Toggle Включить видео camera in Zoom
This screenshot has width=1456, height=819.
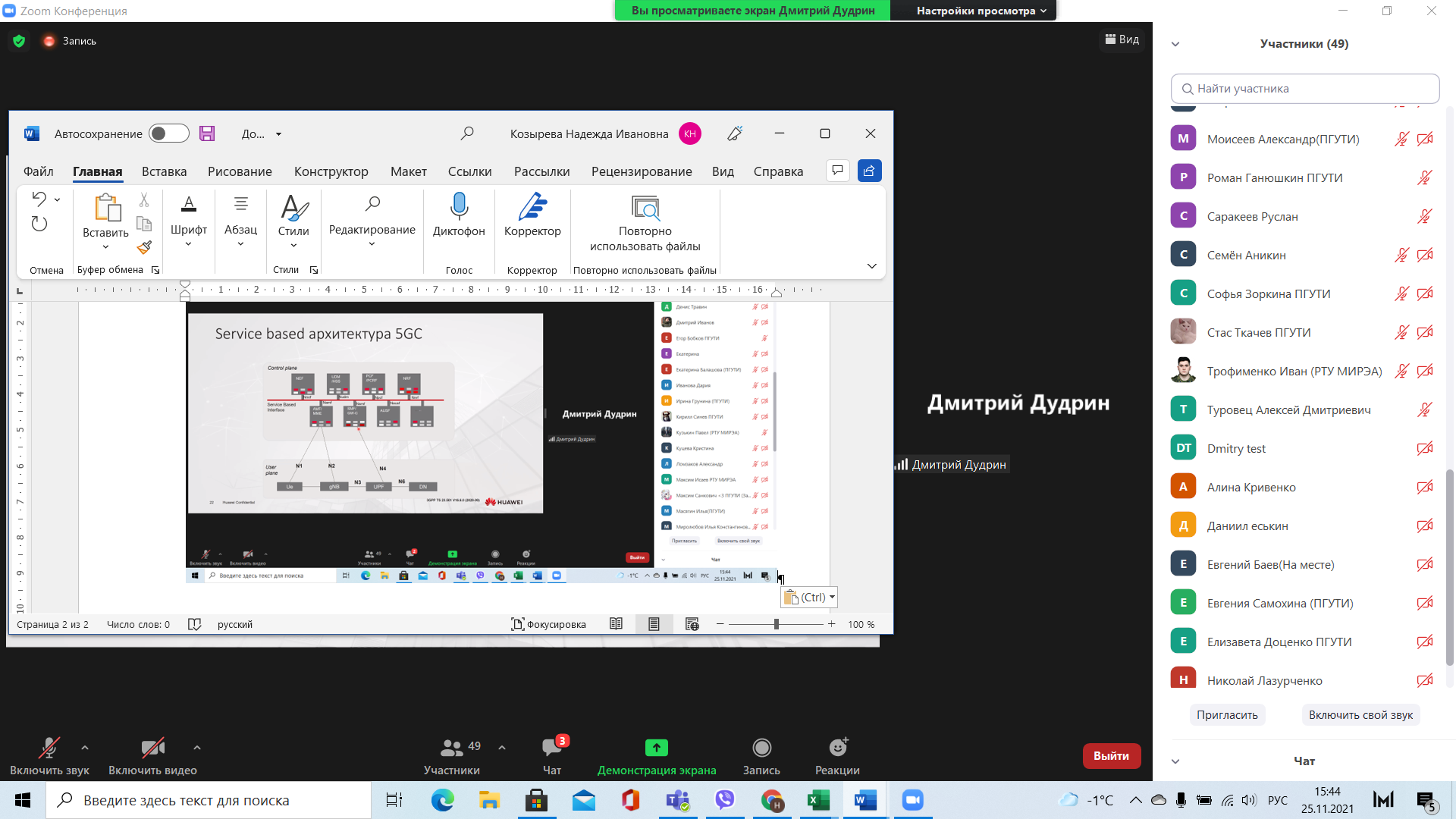pyautogui.click(x=152, y=756)
